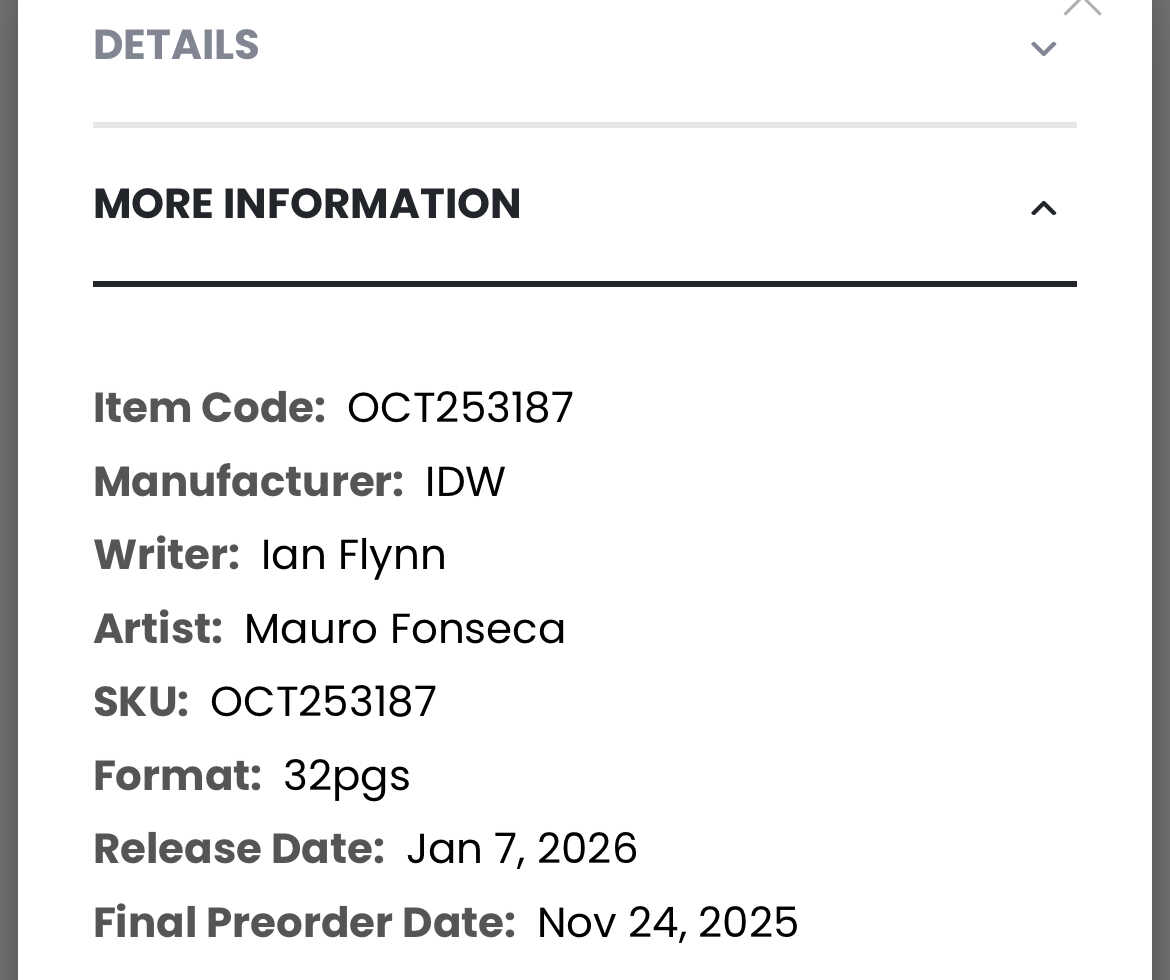Screen dimensions: 1170x980
Task: Click artist name Mauro Fonseca
Action: pos(405,629)
